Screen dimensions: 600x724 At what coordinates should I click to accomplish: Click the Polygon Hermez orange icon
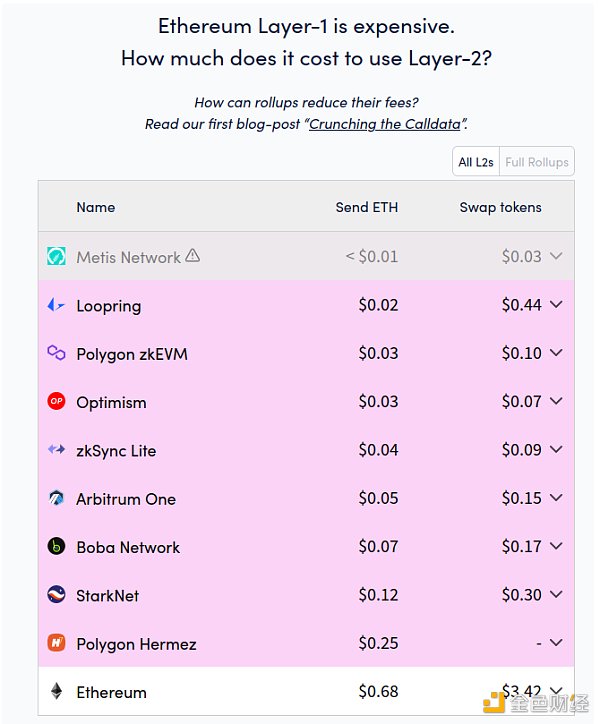tap(56, 644)
